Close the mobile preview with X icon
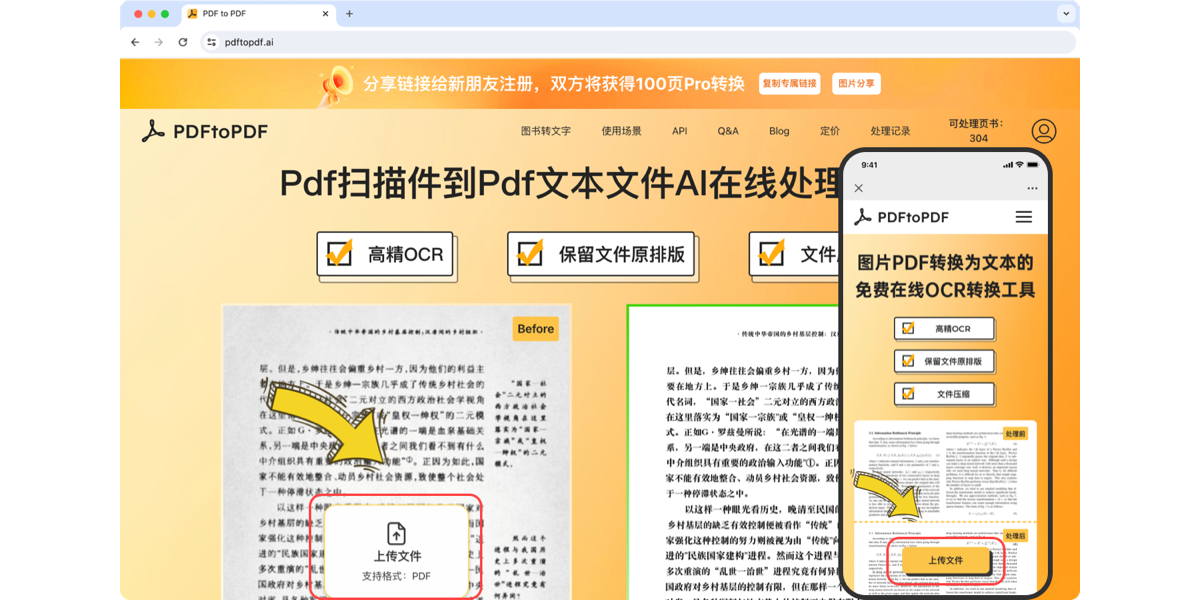Screen dimensions: 1200x600 [x=858, y=188]
